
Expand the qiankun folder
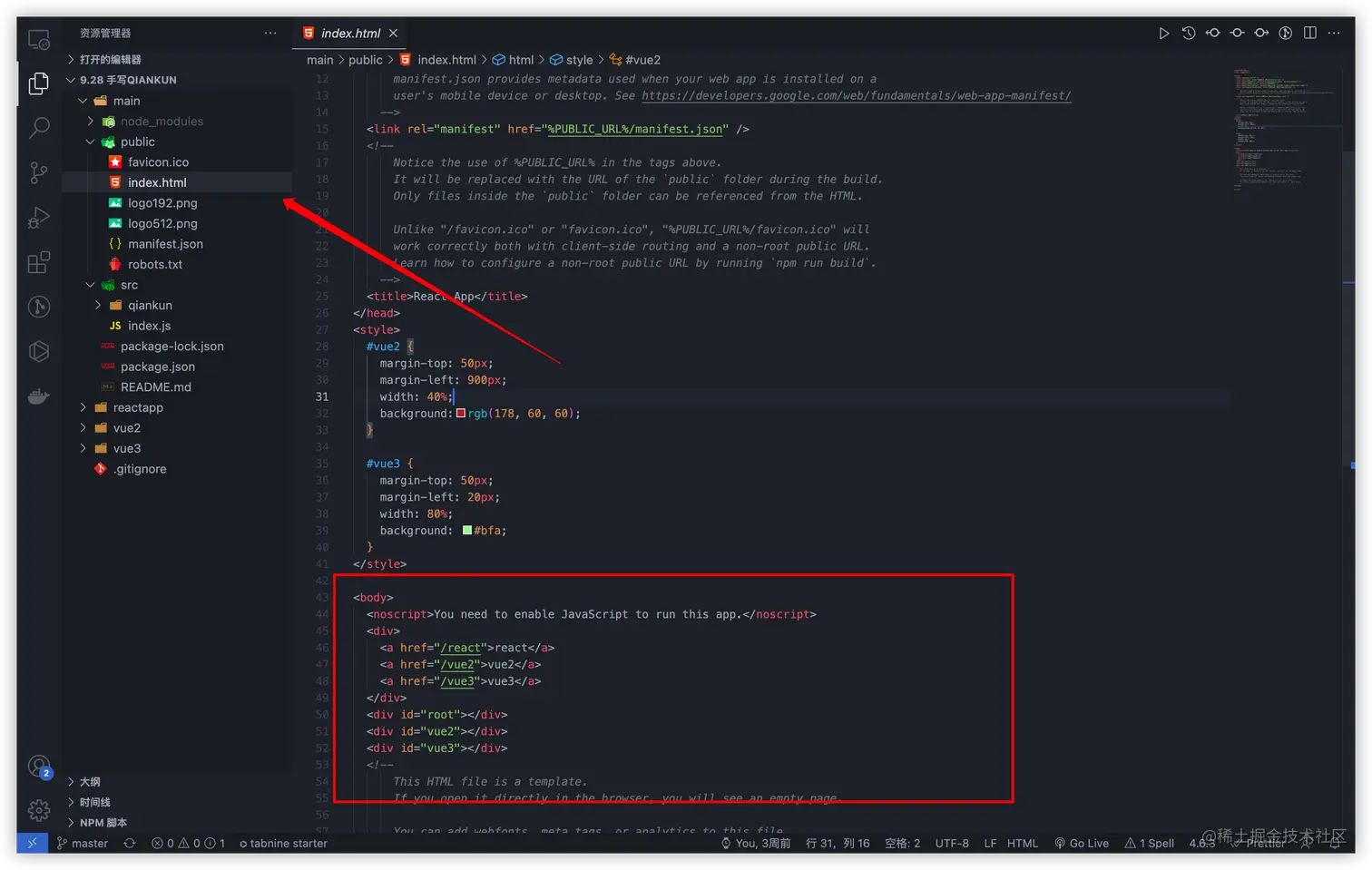[x=98, y=306]
